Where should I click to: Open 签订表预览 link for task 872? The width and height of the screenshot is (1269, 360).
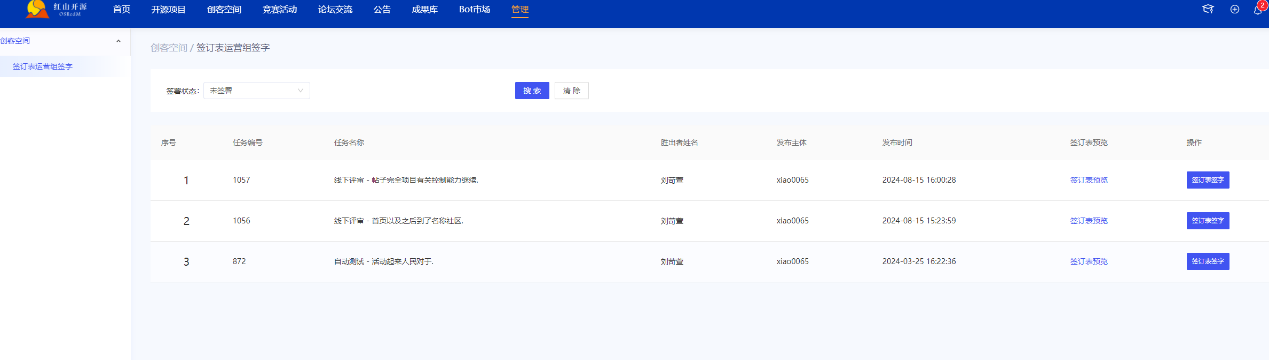click(x=1088, y=261)
